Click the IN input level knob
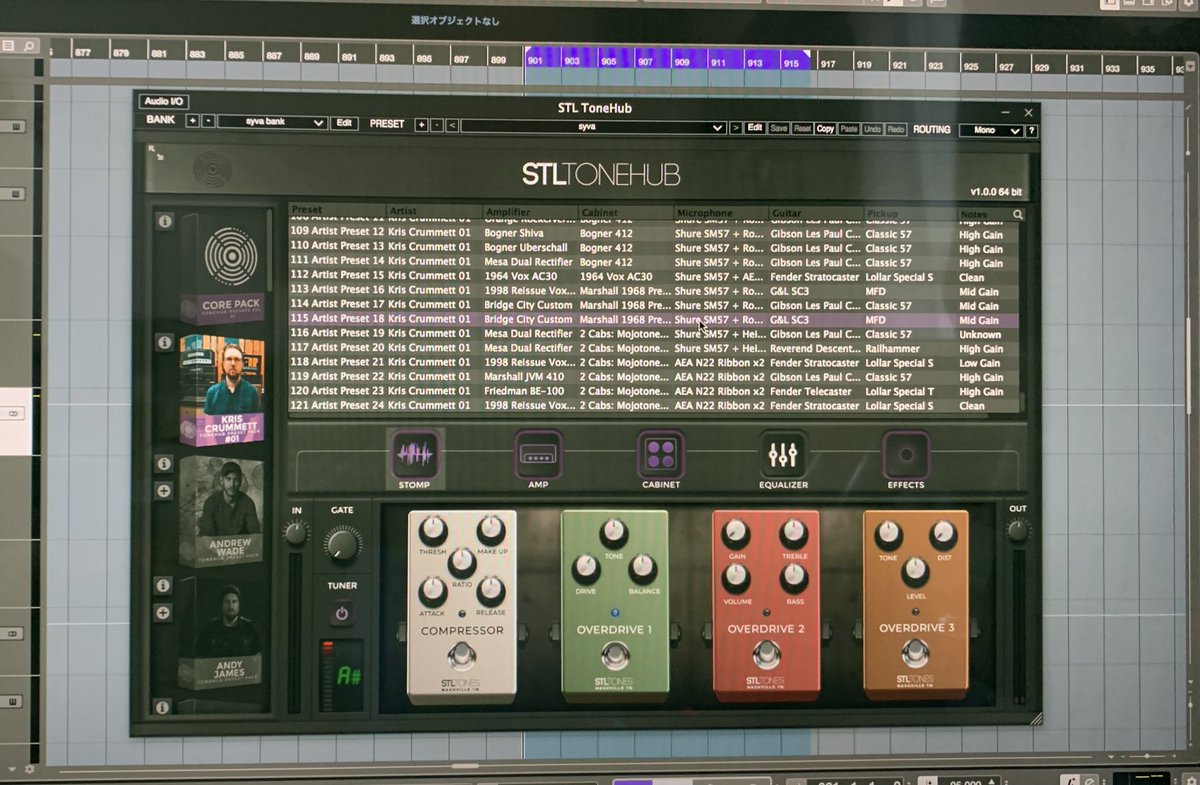Image resolution: width=1200 pixels, height=785 pixels. coord(296,534)
